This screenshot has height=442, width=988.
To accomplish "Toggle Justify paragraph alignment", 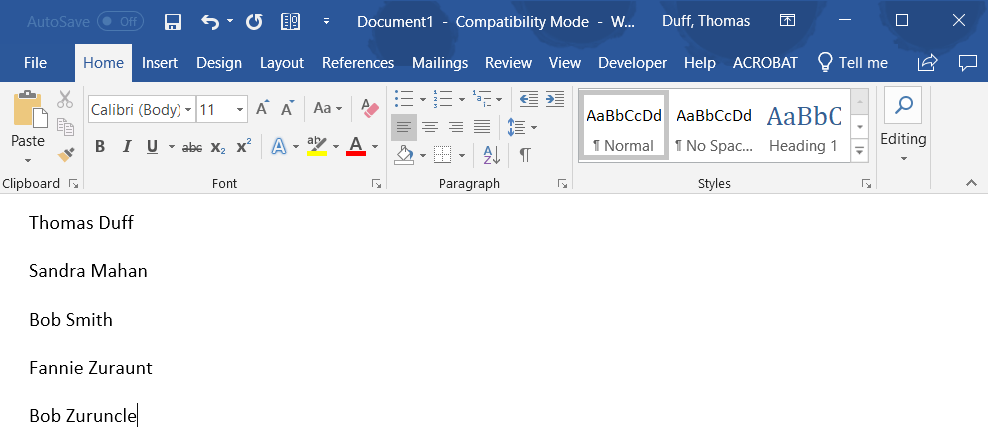I will 482,127.
